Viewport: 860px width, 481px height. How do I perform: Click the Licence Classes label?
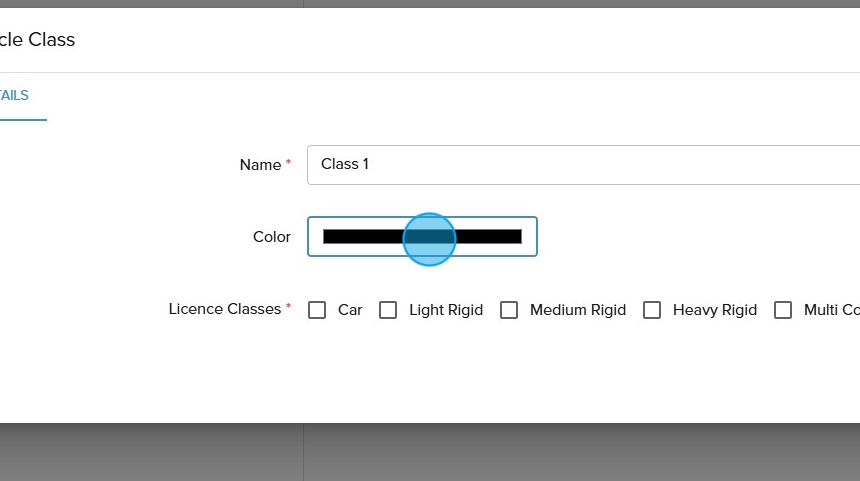[224, 309]
